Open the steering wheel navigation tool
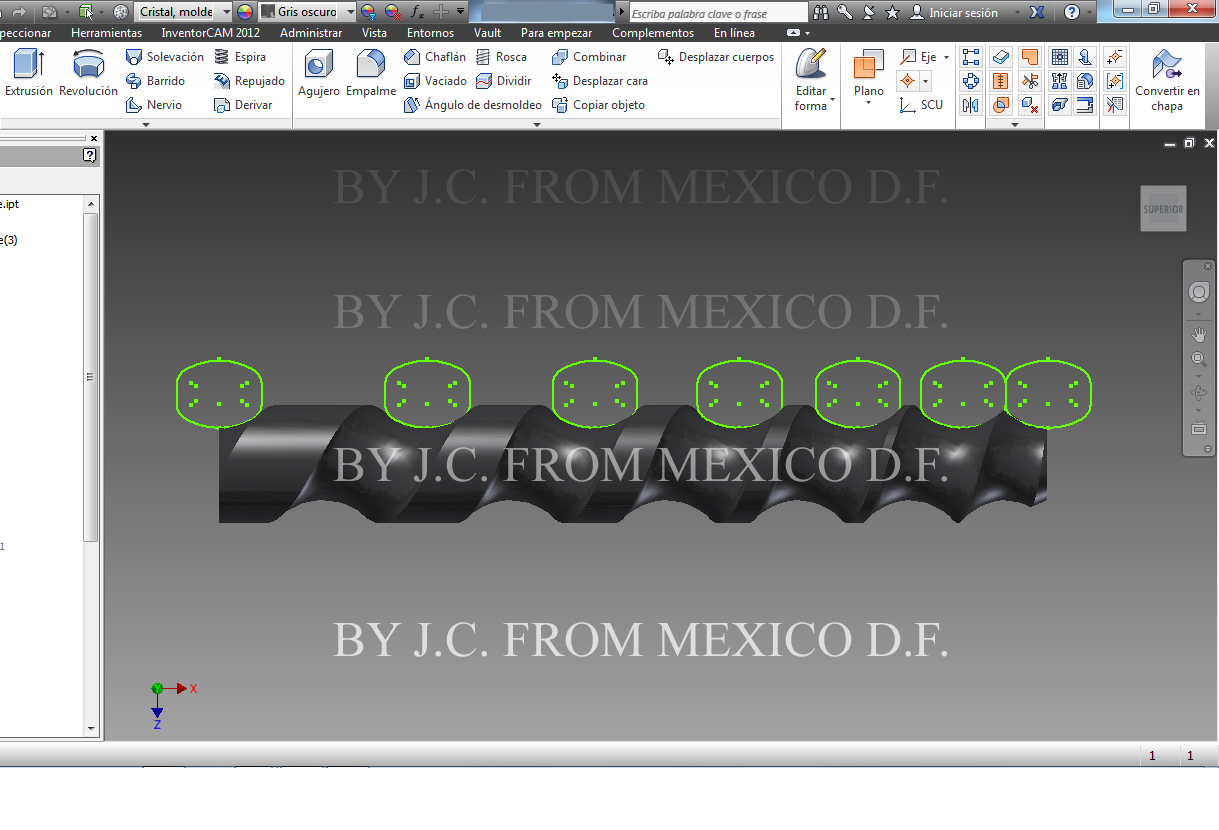Viewport: 1219px width, 830px height. point(1198,292)
